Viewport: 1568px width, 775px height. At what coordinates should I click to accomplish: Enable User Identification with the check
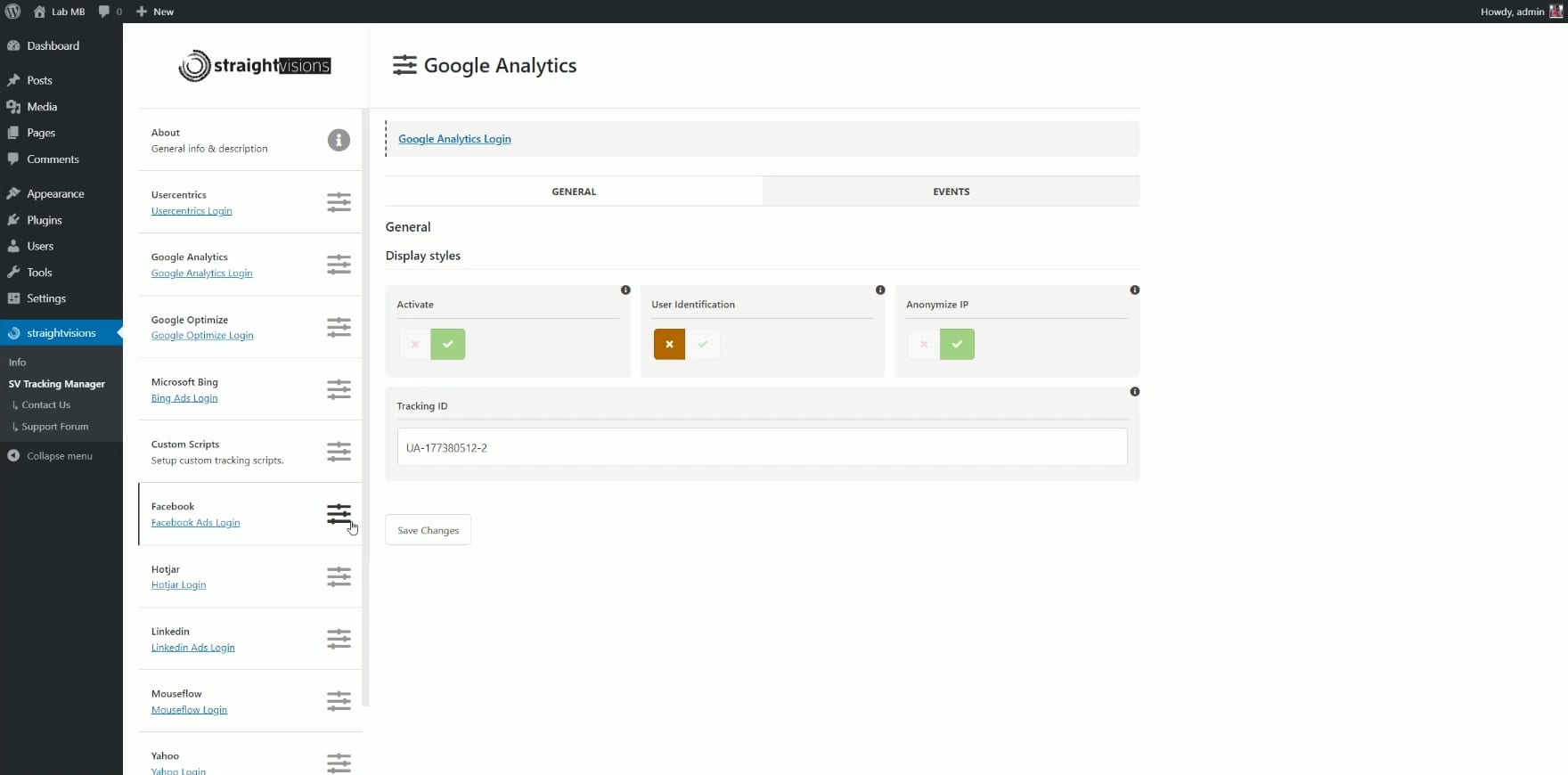click(703, 344)
